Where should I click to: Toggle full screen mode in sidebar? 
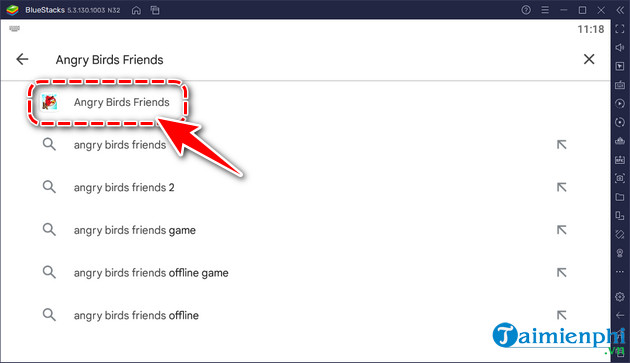click(620, 29)
